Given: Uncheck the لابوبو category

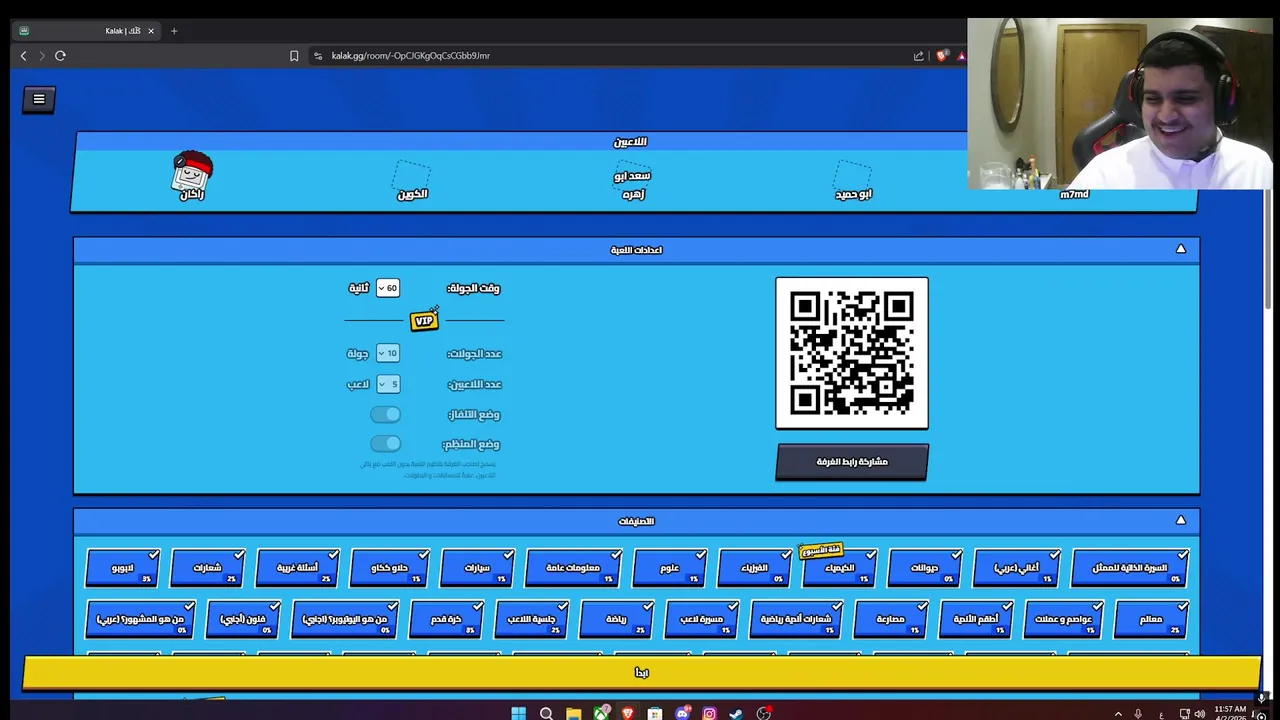Looking at the screenshot, I should [123, 567].
